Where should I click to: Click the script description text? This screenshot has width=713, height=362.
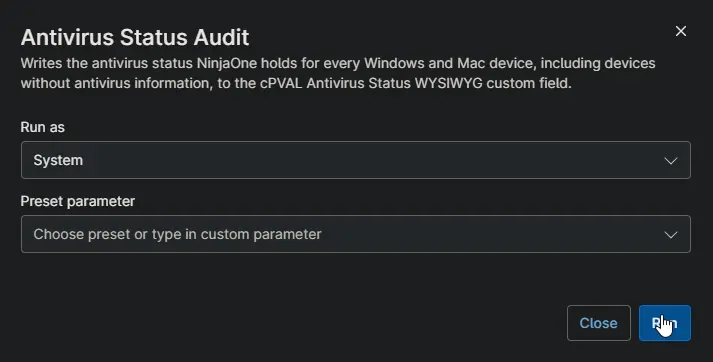tap(338, 73)
